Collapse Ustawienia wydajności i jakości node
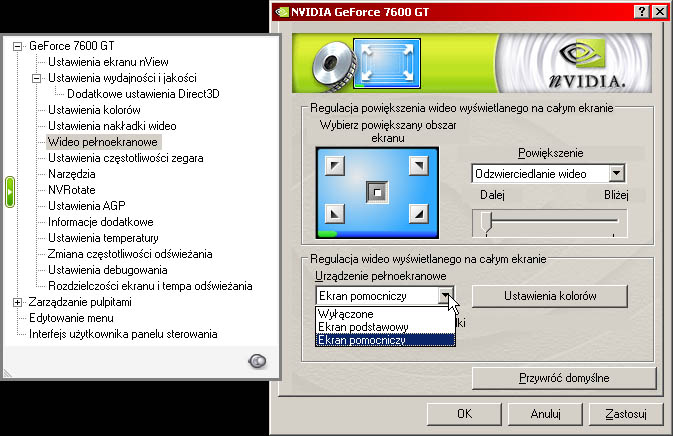The height and width of the screenshot is (436, 673). click(36, 78)
